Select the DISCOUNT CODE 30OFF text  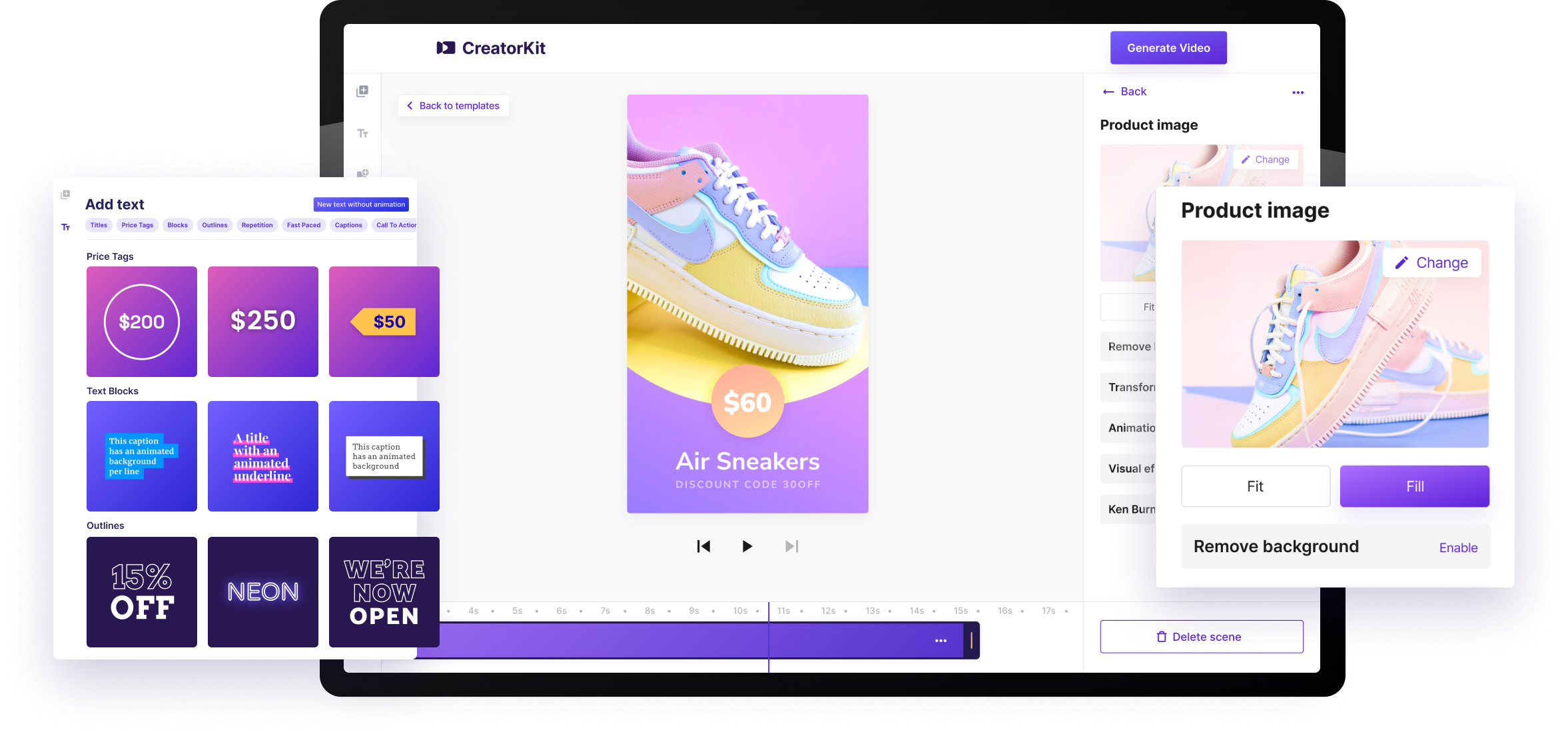coord(748,484)
